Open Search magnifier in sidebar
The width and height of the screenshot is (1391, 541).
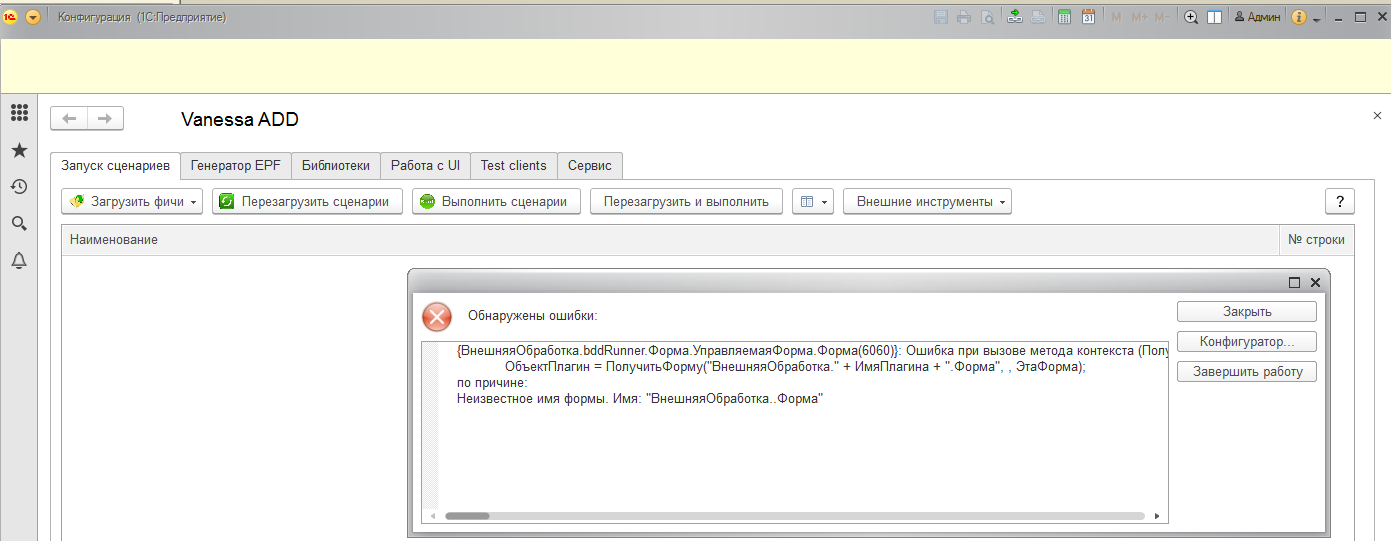19,224
